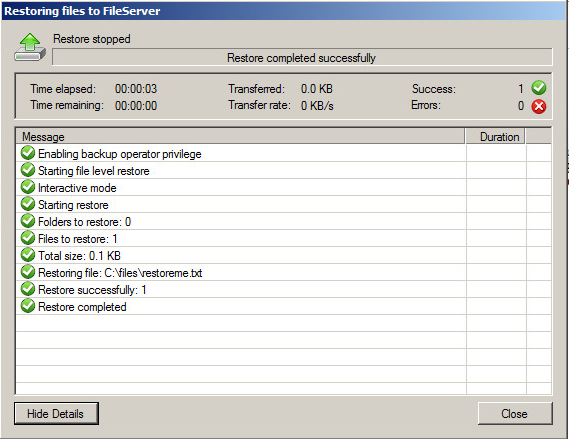Click checkmark icon beside Total size row
Screen dimensions: 569x439
coord(28,255)
